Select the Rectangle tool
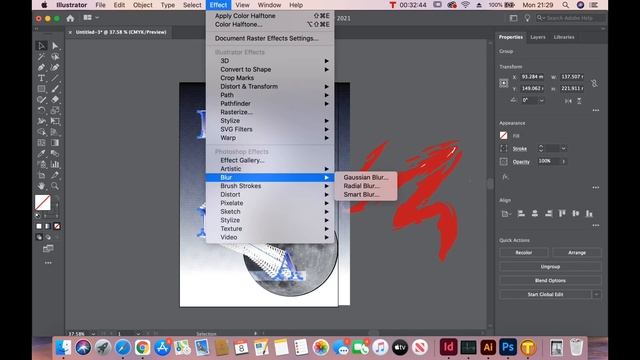This screenshot has height=360, width=640. 41,89
